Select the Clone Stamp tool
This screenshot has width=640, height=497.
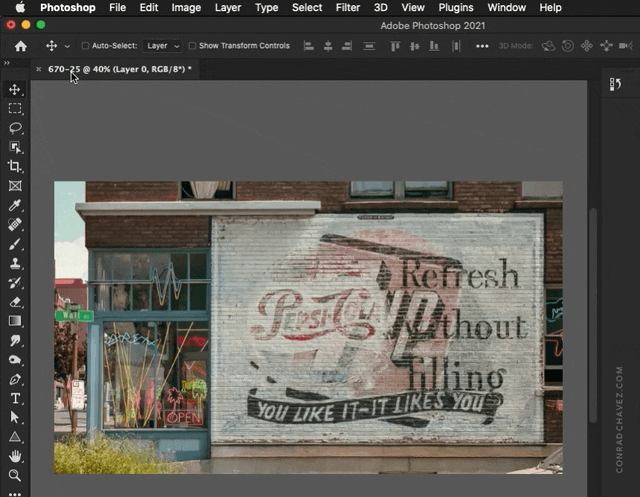pyautogui.click(x=15, y=263)
